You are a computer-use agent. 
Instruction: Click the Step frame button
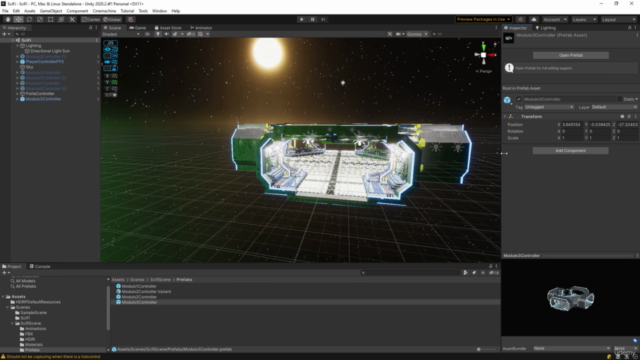coord(323,19)
